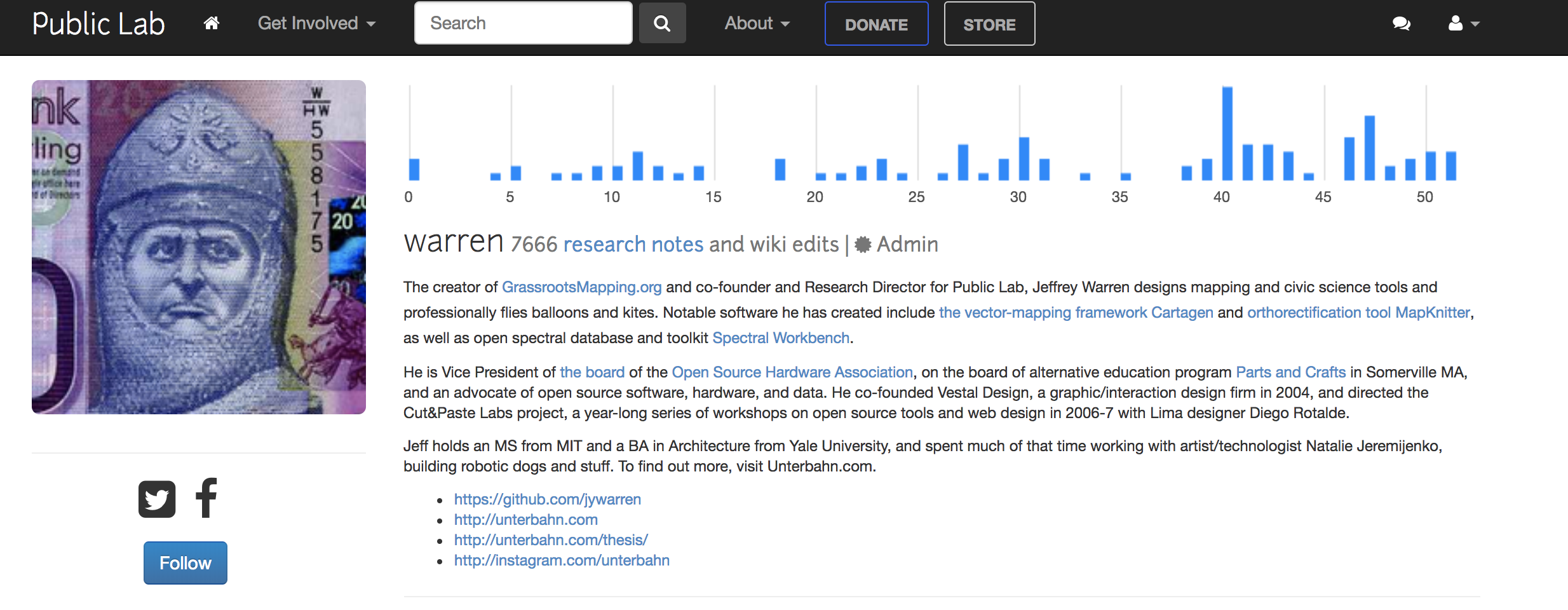
Task: Open the http://unterbahn.com link
Action: point(525,520)
